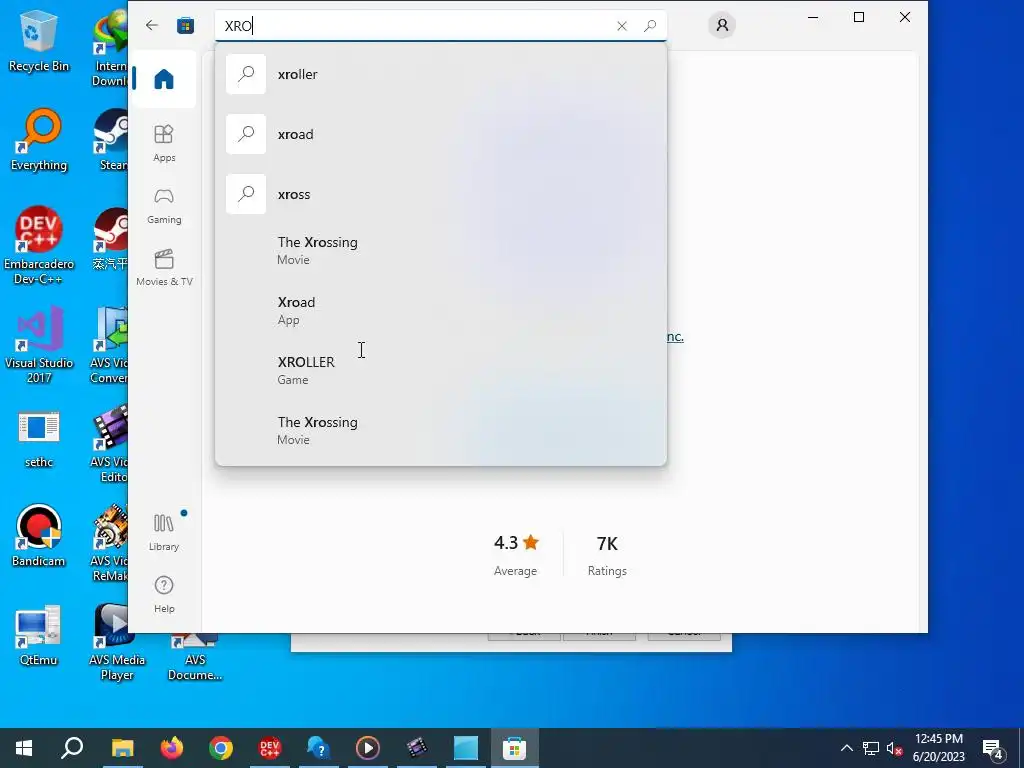Viewport: 1024px width, 768px height.
Task: Switch to the Apps section
Action: pyautogui.click(x=164, y=143)
